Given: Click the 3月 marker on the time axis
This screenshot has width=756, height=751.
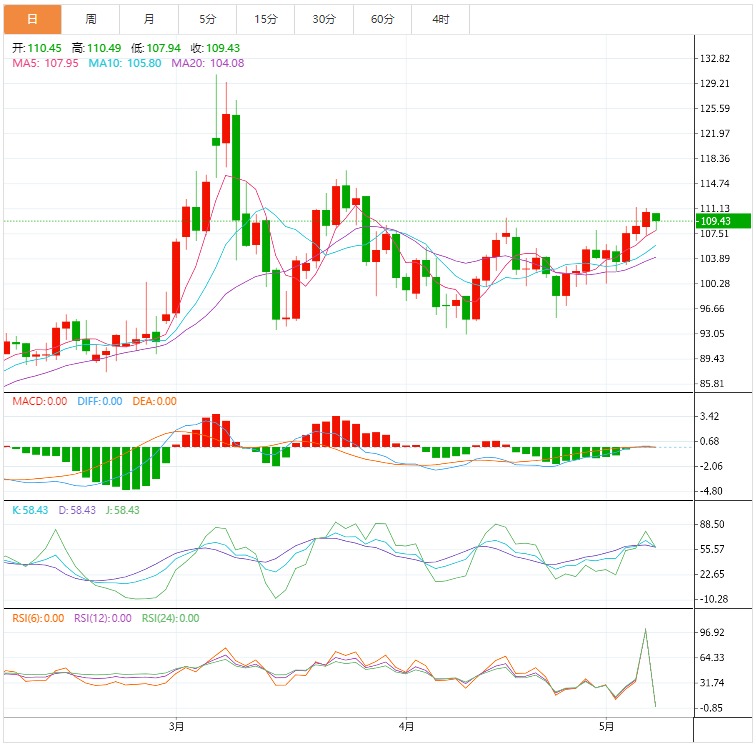Looking at the screenshot, I should (178, 725).
